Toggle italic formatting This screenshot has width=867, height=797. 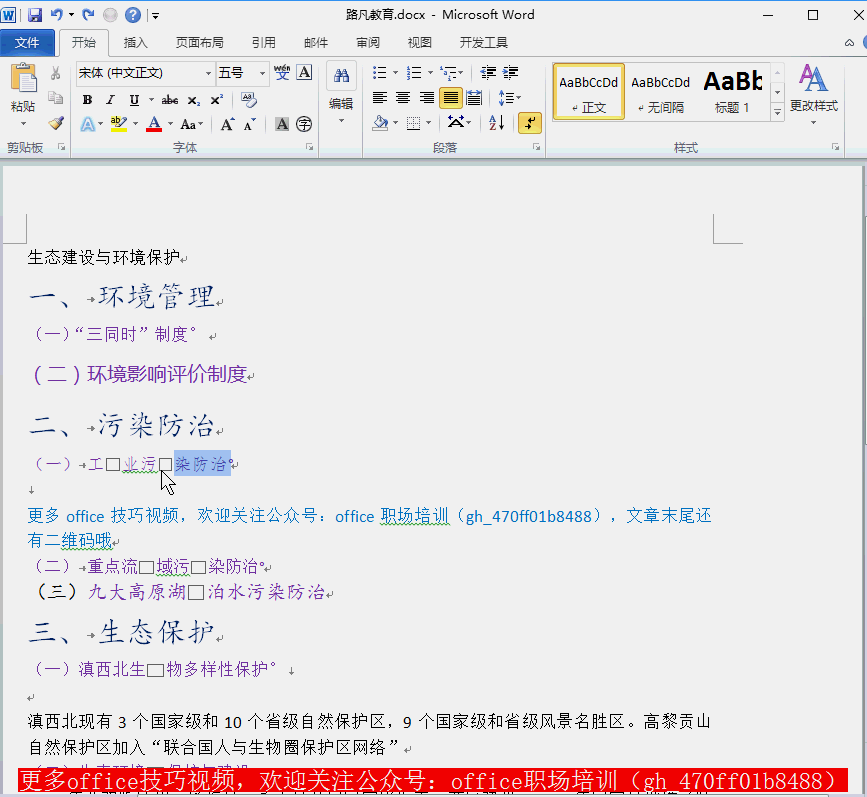coord(110,100)
